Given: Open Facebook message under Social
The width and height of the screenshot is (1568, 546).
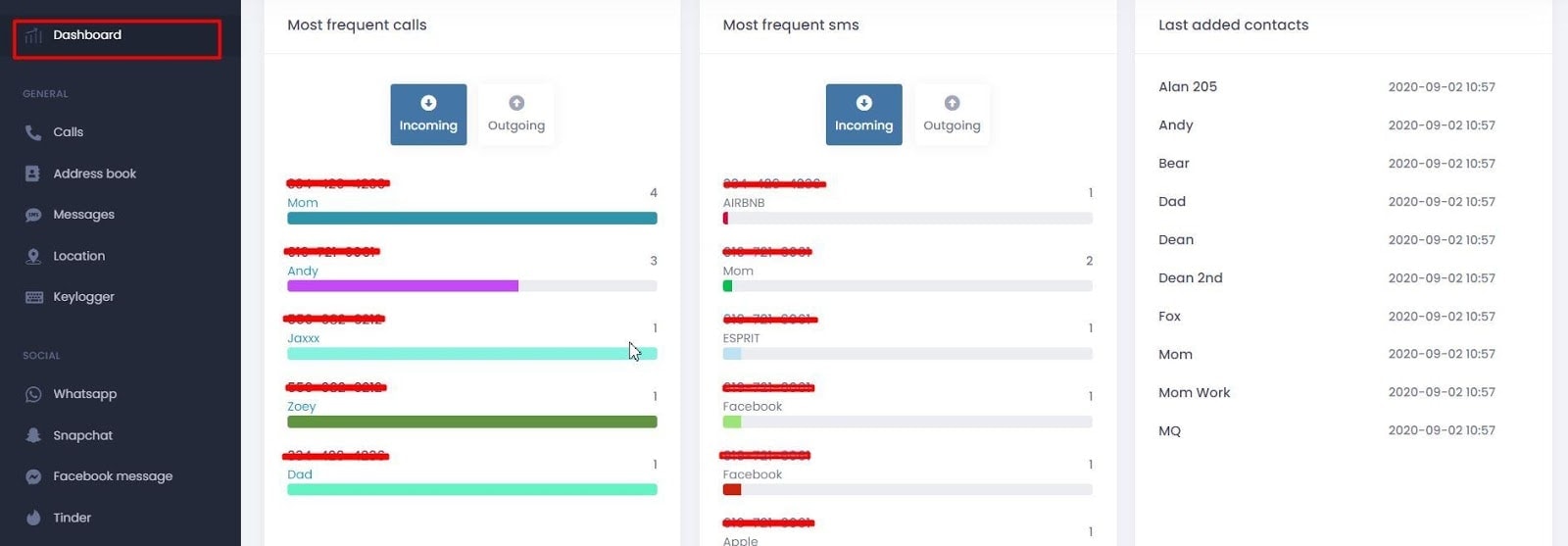Looking at the screenshot, I should point(113,476).
